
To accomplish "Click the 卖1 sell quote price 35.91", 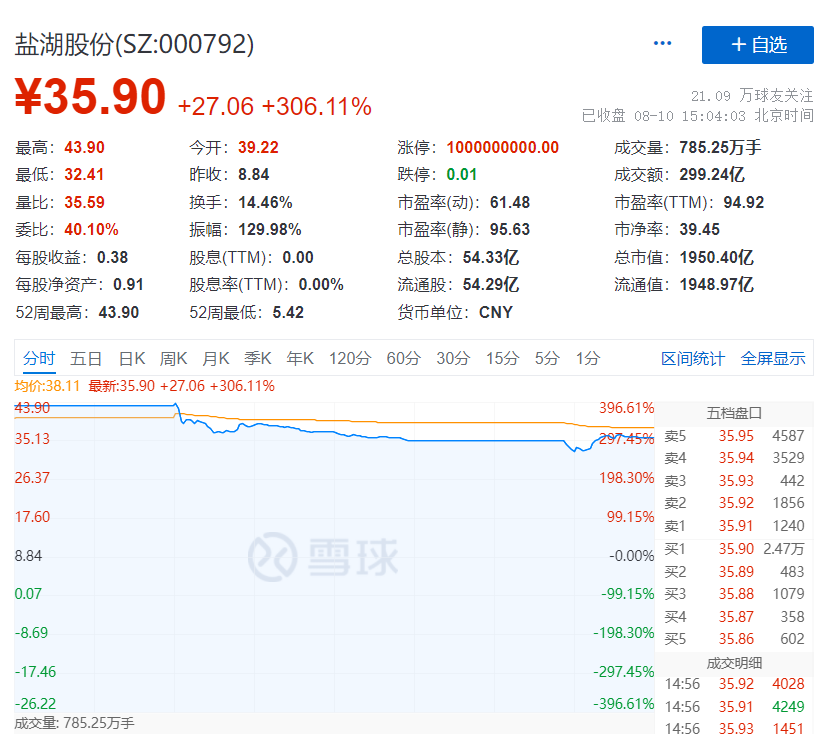I will tap(735, 523).
